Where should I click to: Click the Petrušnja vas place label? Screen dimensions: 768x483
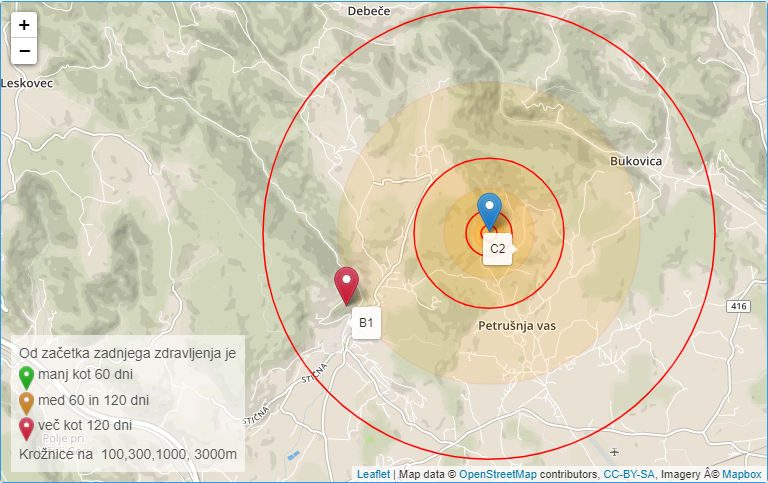coord(517,326)
